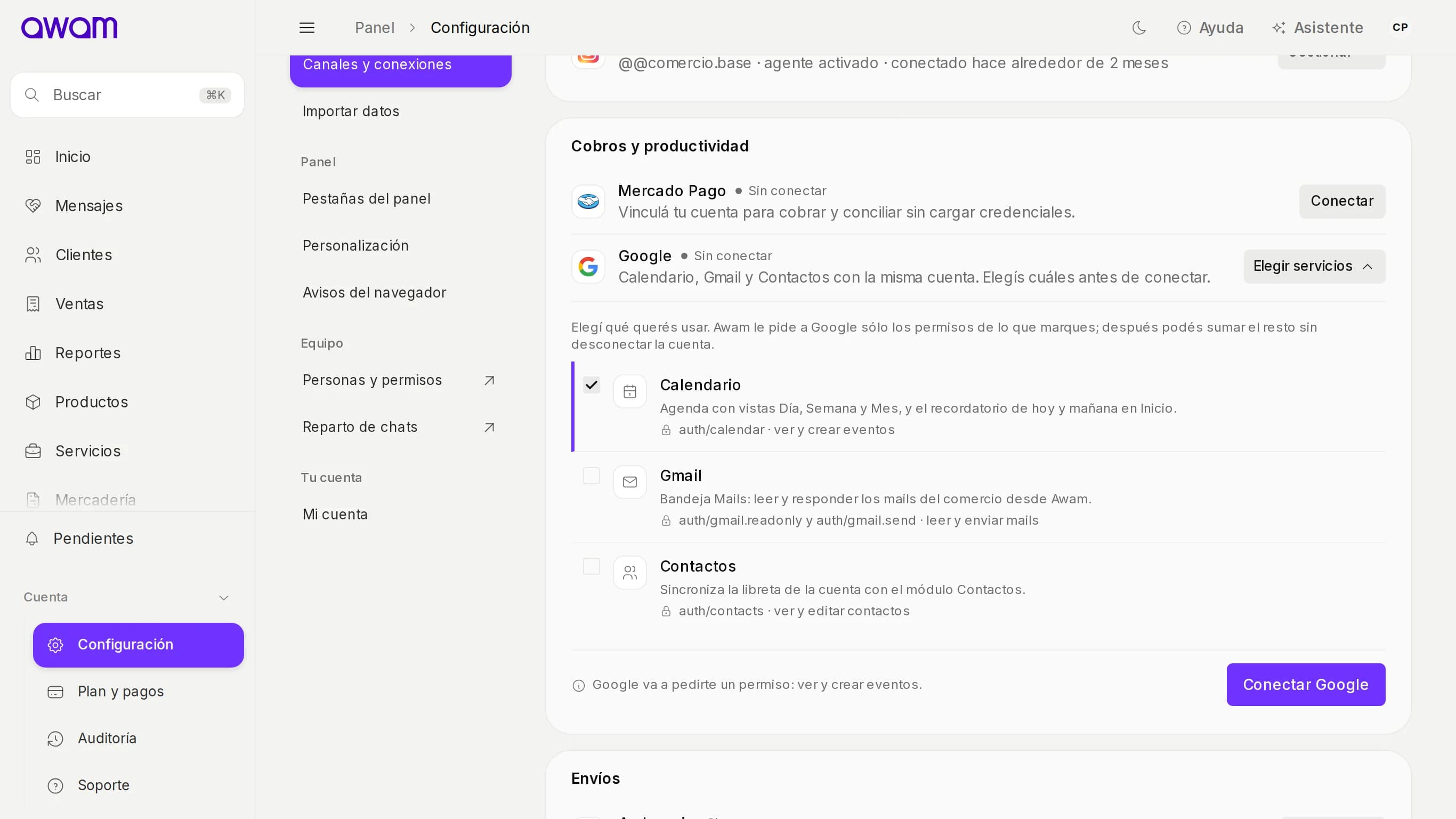The width and height of the screenshot is (1456, 819).
Task: Click the Reportes chart icon
Action: (33, 353)
